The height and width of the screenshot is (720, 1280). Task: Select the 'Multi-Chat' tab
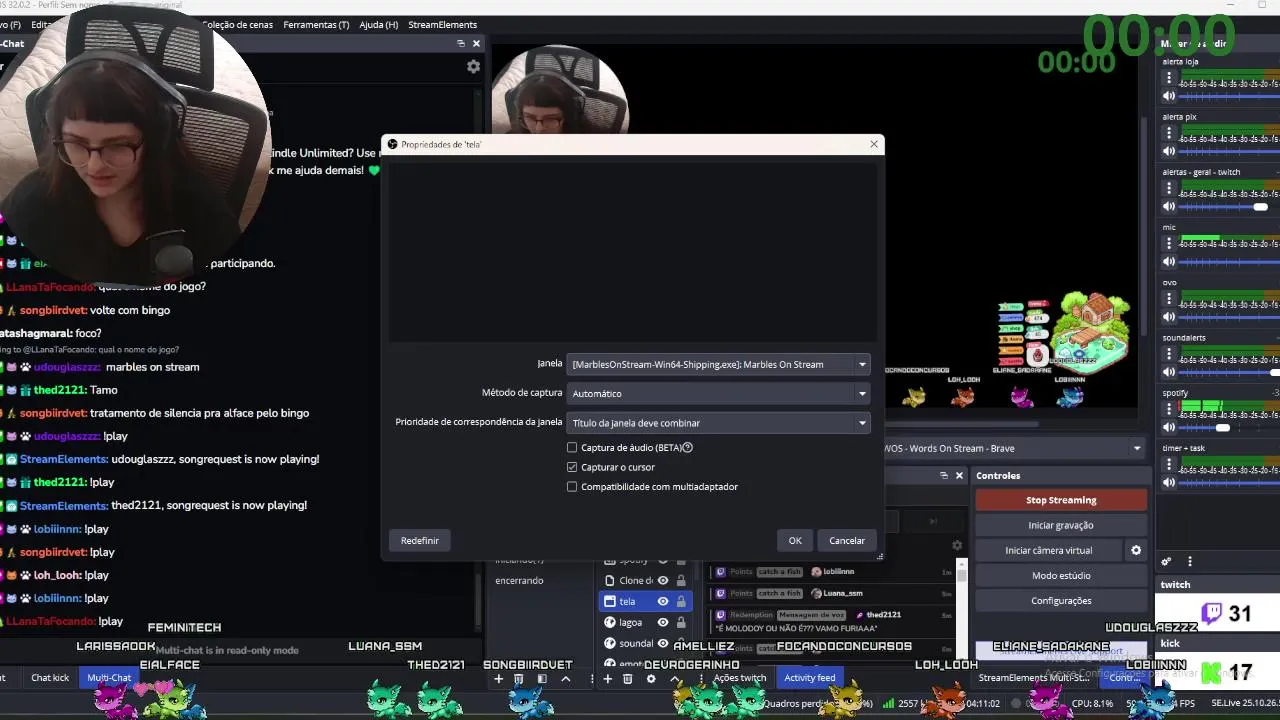[x=109, y=678]
